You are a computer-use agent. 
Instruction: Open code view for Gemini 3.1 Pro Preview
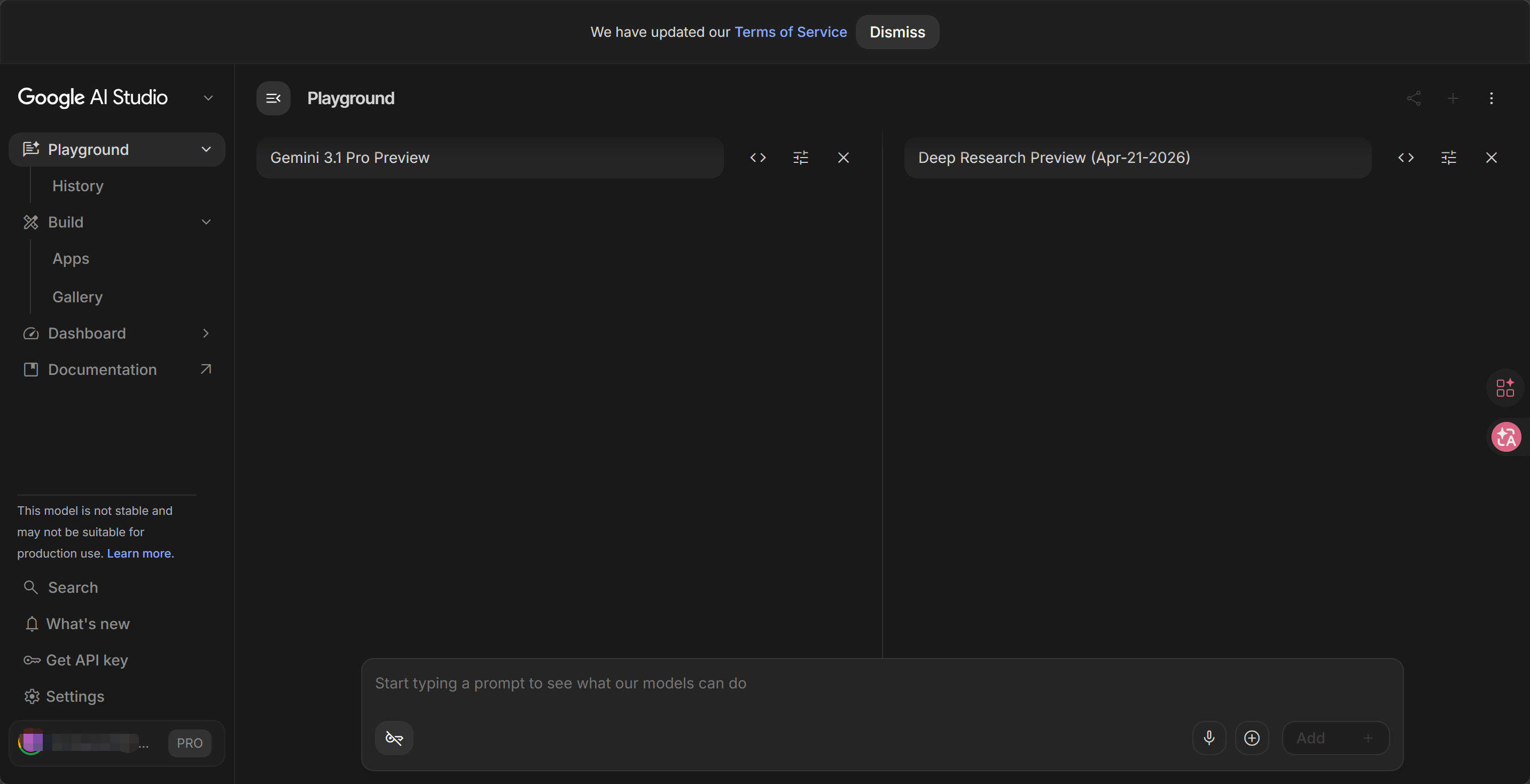coord(758,158)
